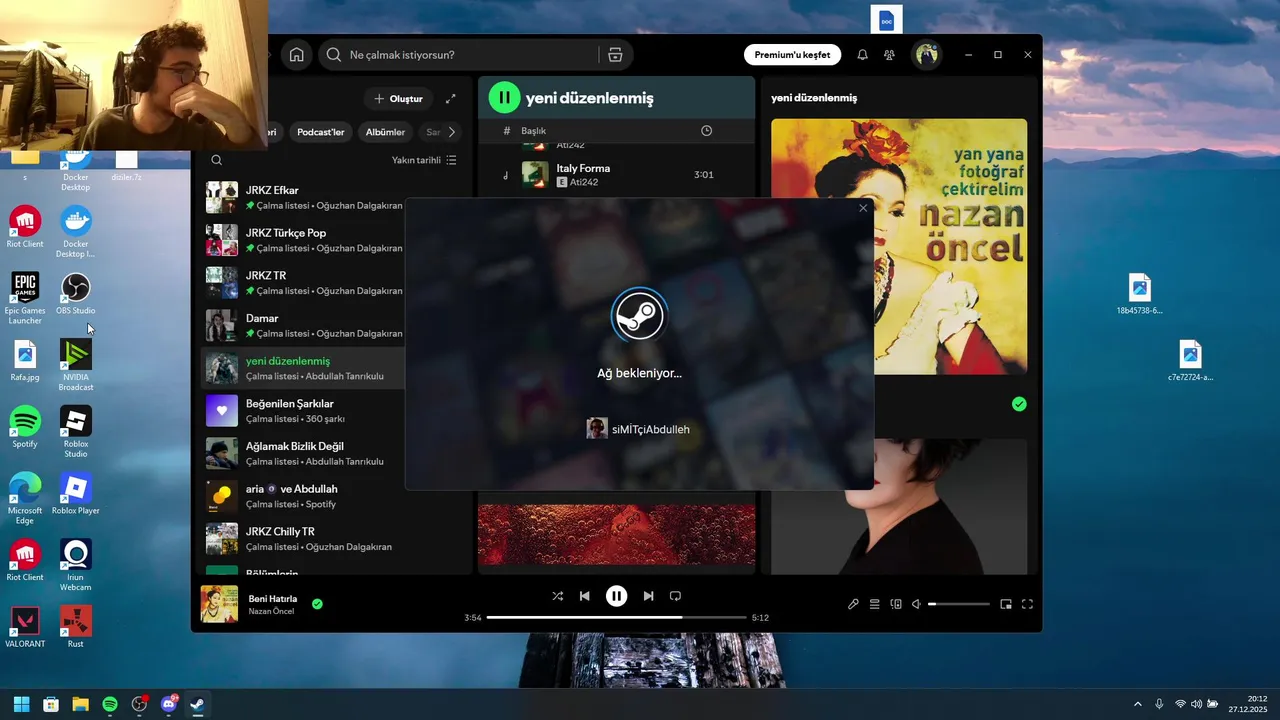1280x720 pixels.
Task: Click the Oluştur create button
Action: pyautogui.click(x=398, y=99)
